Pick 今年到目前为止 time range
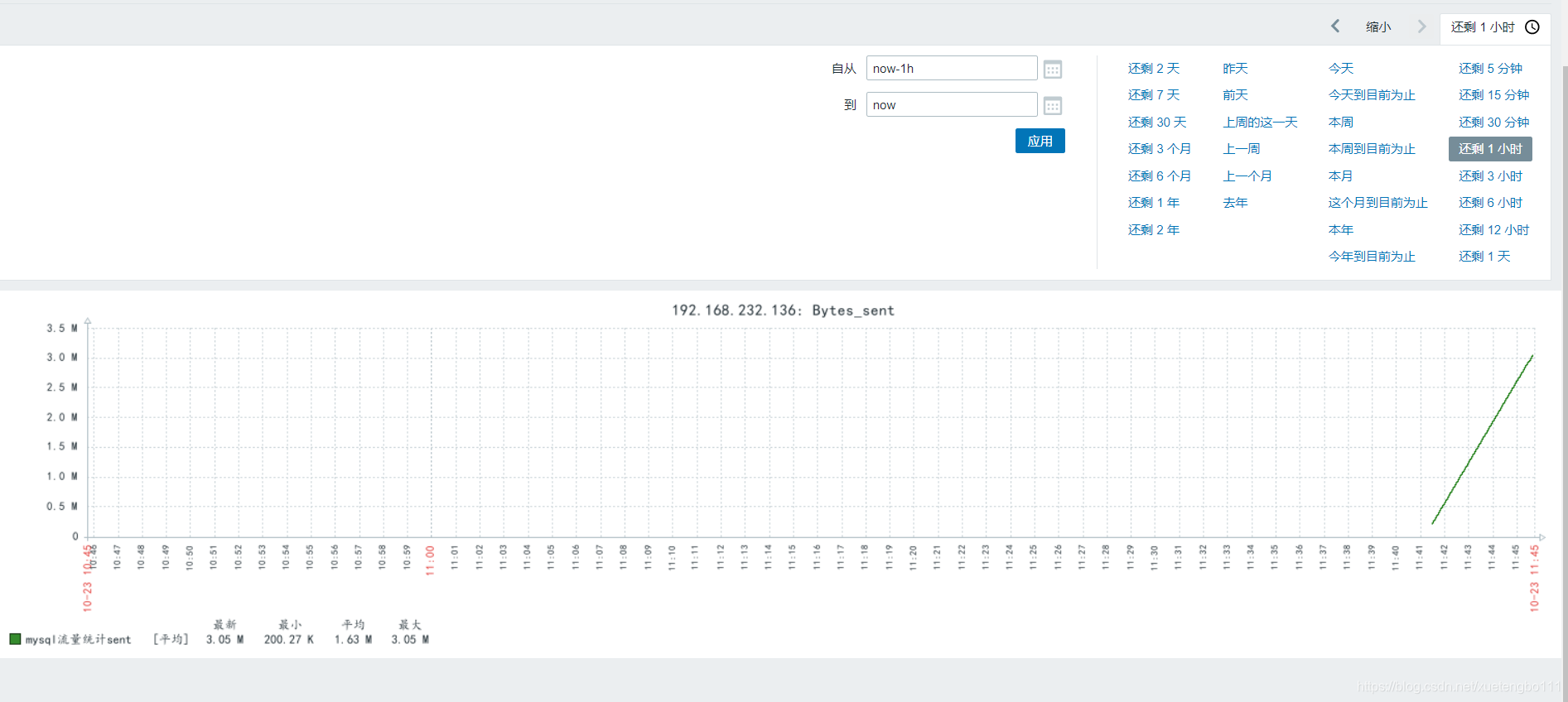 point(1372,257)
